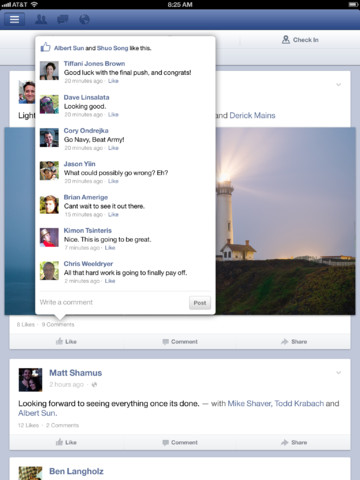Open Ben Langholz's profile
This screenshot has height=480, width=360.
[76, 471]
